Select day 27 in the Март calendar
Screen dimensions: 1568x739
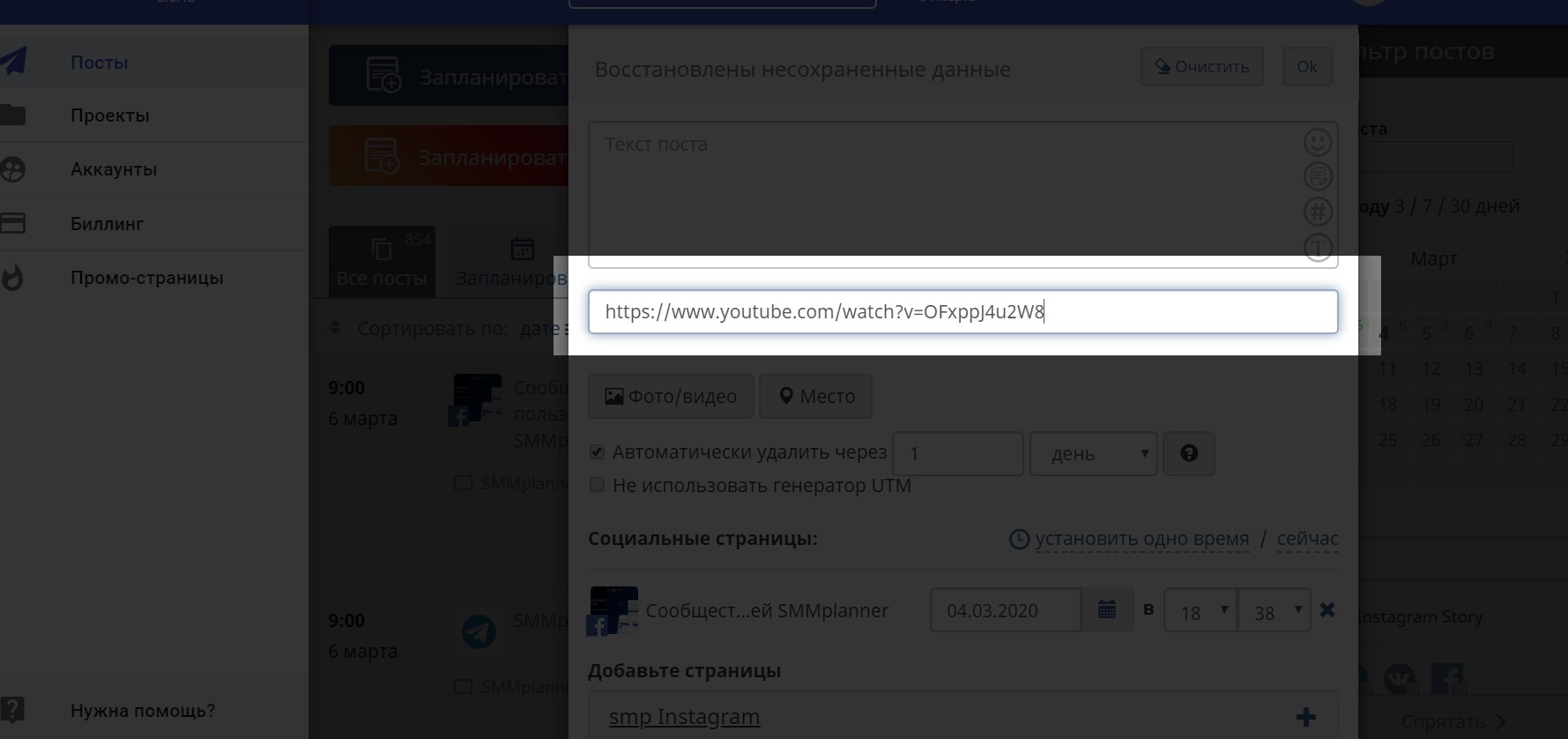pos(1475,440)
